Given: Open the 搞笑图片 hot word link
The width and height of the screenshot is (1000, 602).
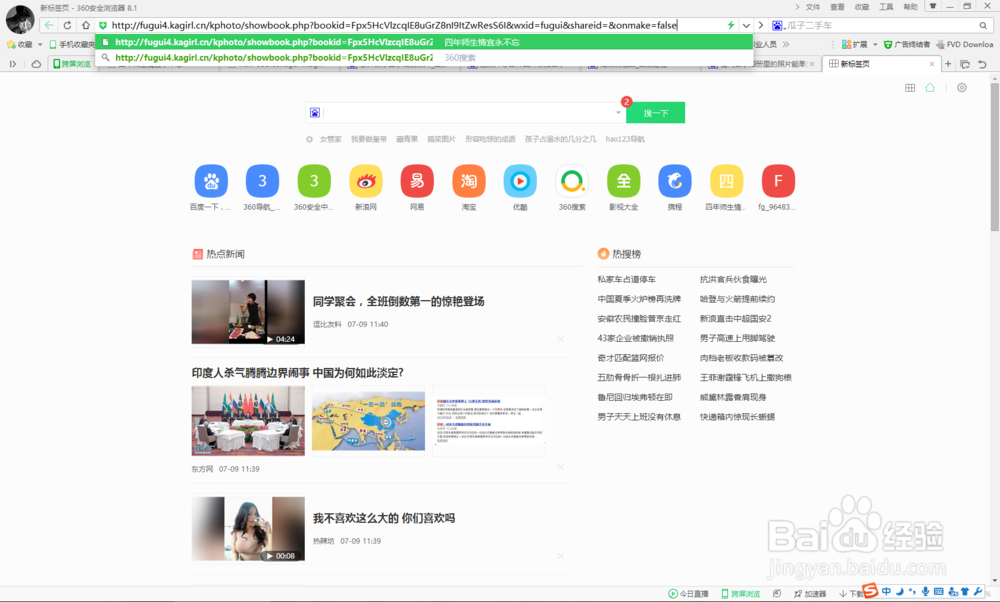Looking at the screenshot, I should click(441, 139).
